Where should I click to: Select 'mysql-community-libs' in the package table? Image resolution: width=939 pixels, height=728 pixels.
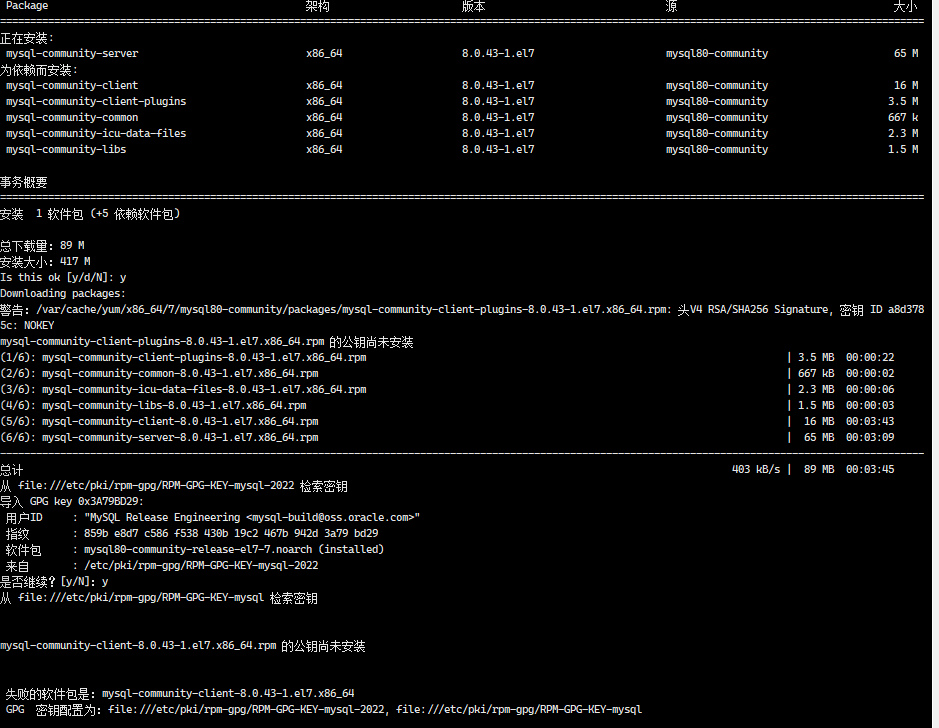[x=66, y=150]
